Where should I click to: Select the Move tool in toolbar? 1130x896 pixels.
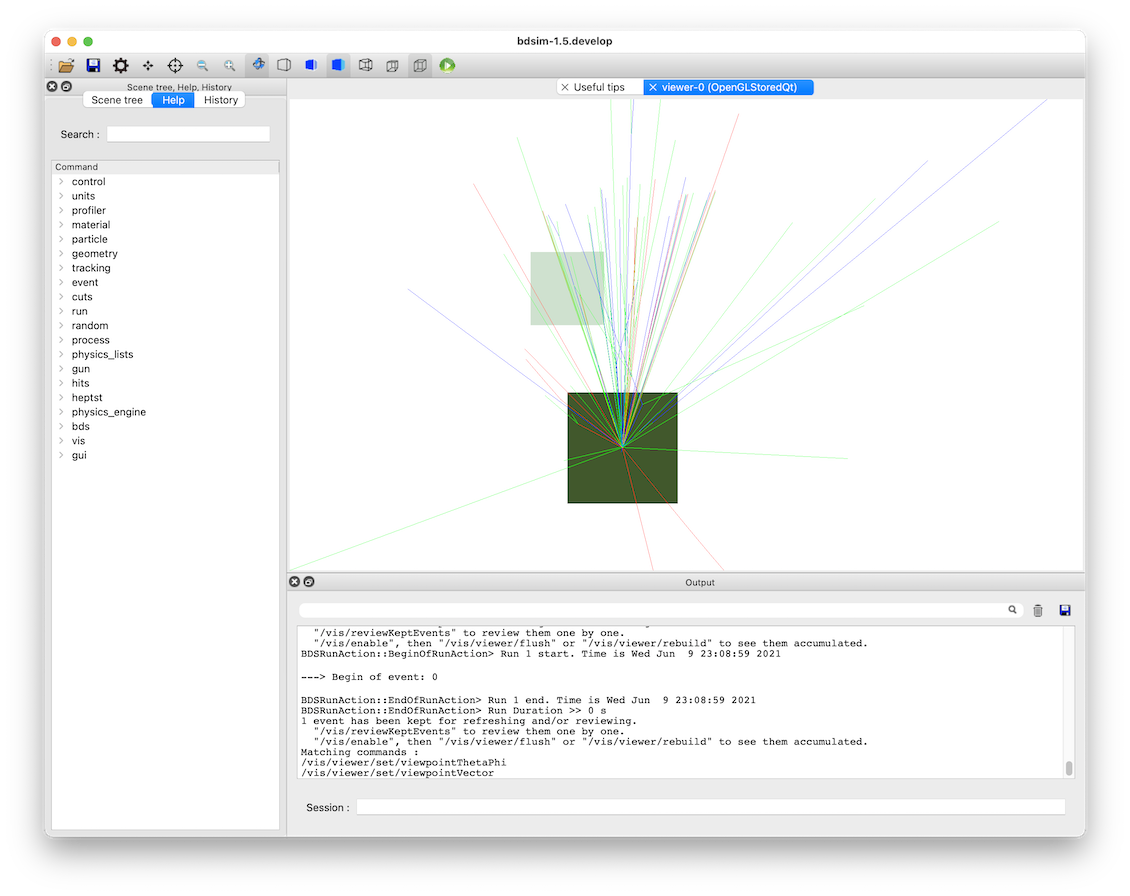(x=148, y=66)
